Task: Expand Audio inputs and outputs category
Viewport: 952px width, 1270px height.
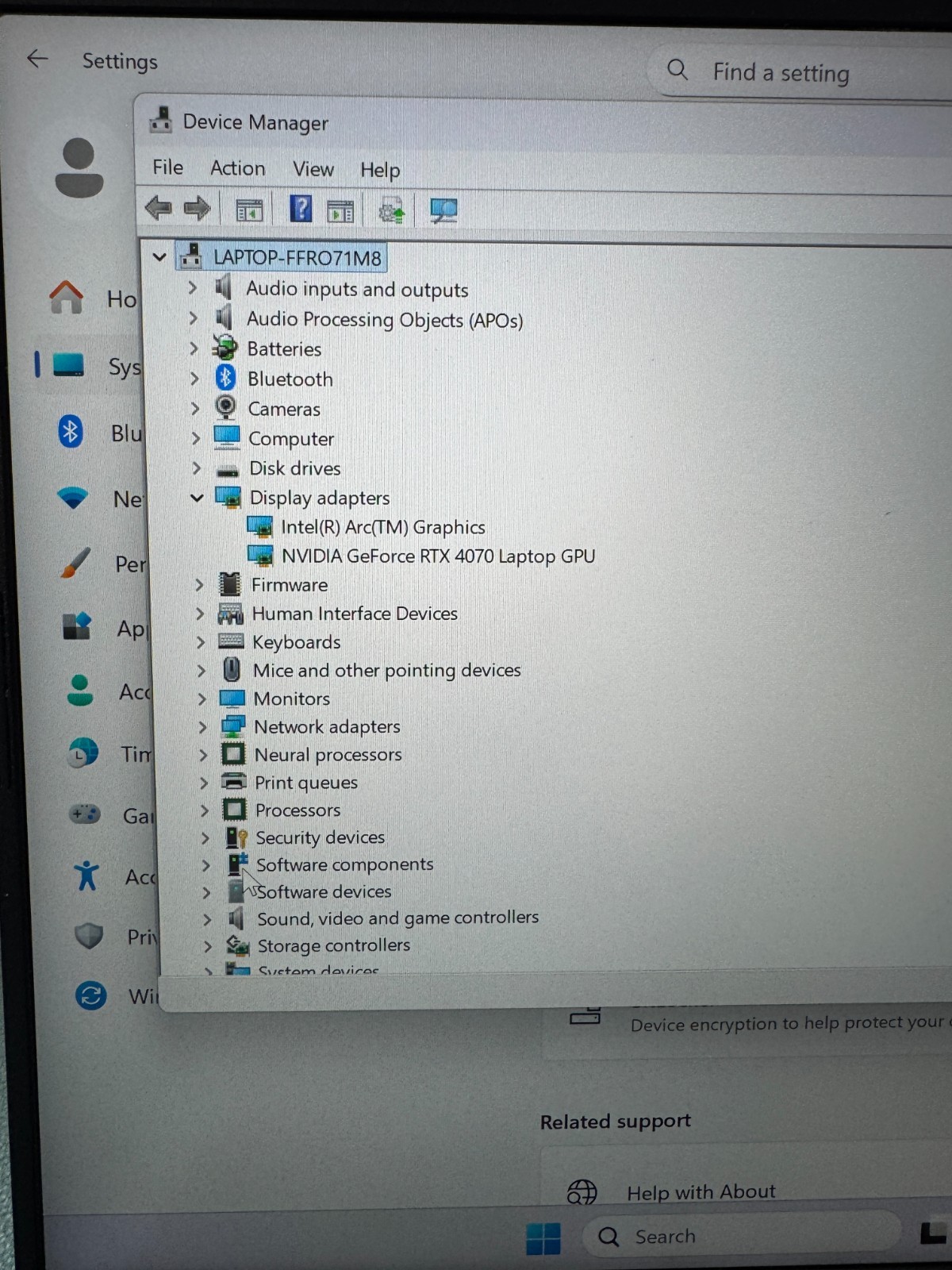Action: pyautogui.click(x=192, y=287)
